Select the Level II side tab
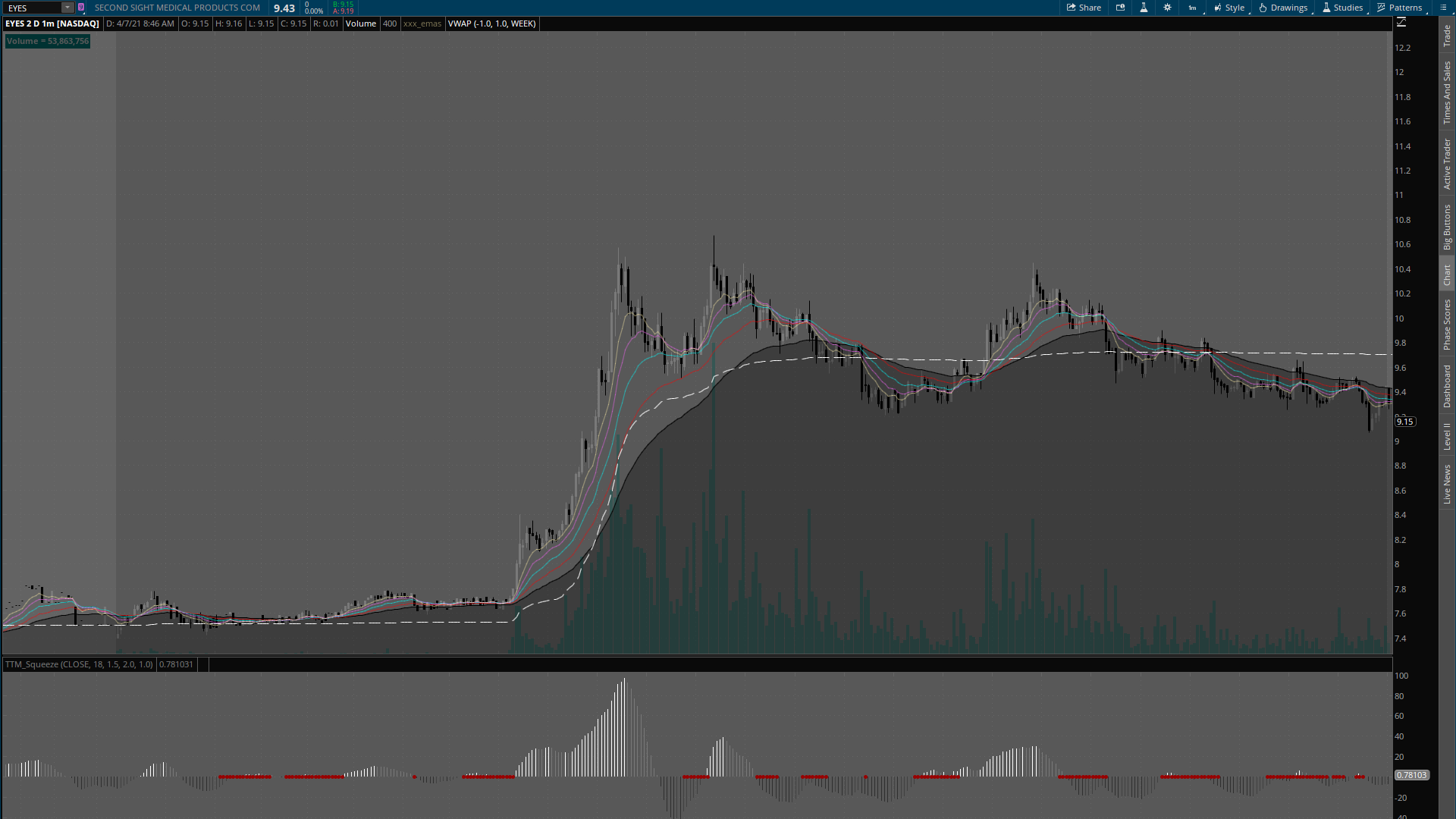Image resolution: width=1456 pixels, height=819 pixels. tap(1447, 436)
